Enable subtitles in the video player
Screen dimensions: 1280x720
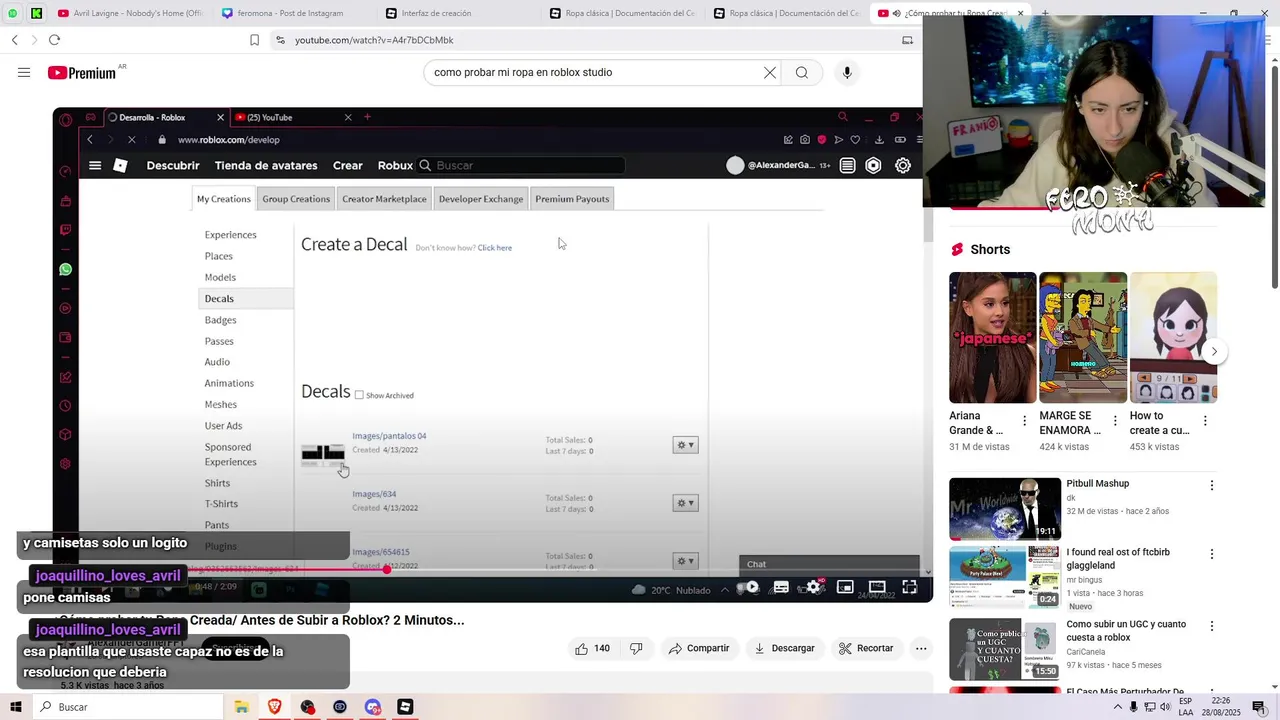(x=781, y=588)
